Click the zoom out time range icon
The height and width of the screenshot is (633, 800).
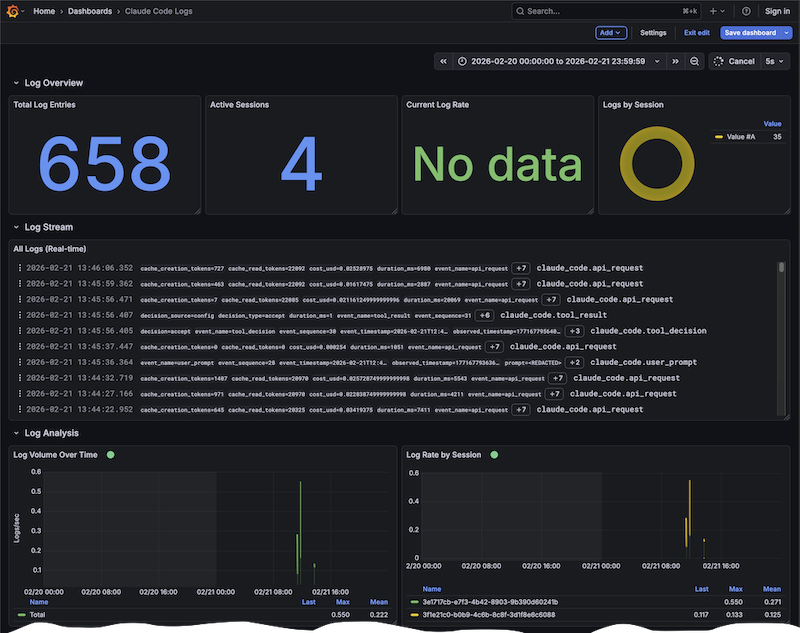pos(695,61)
